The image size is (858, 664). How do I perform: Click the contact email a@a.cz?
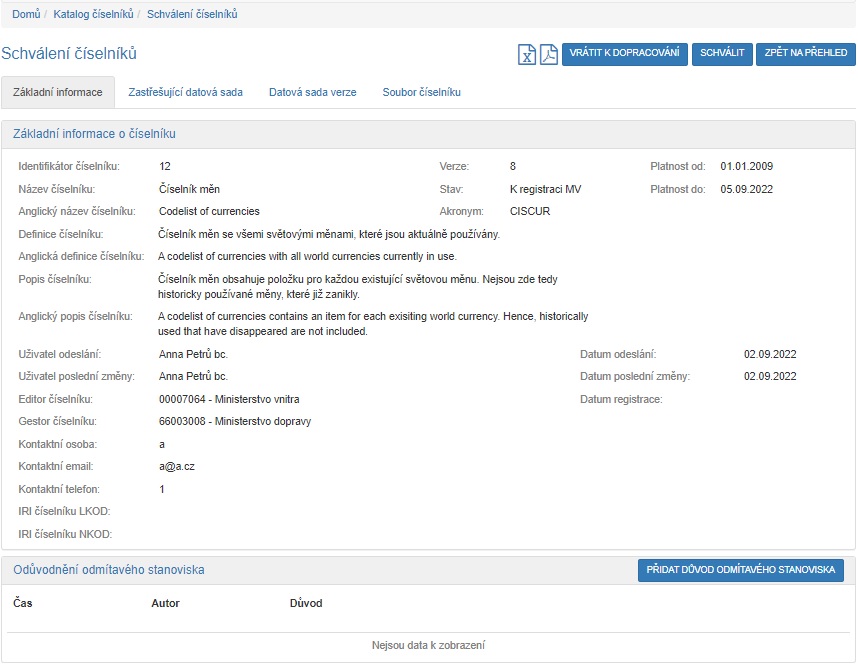click(175, 466)
